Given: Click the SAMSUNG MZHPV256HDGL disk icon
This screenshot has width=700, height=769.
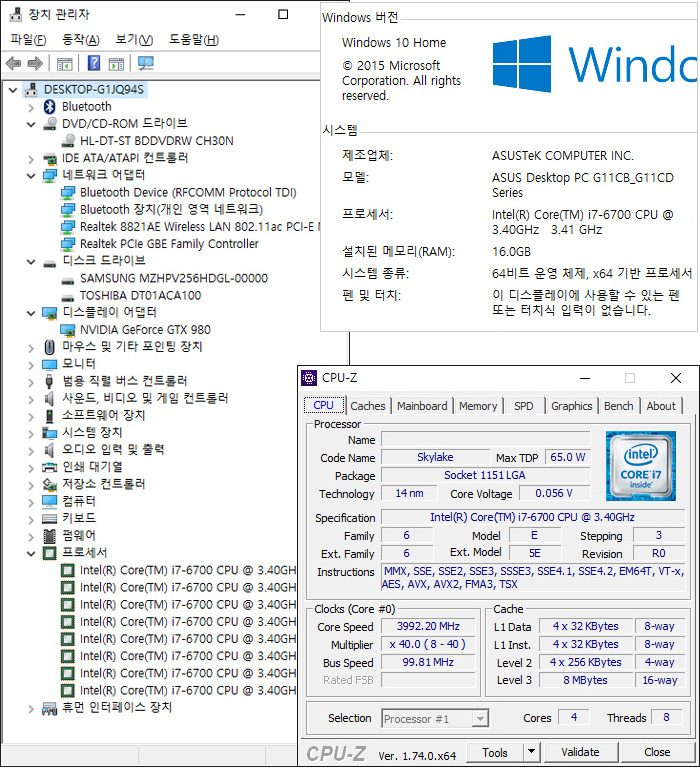Looking at the screenshot, I should click(68, 281).
